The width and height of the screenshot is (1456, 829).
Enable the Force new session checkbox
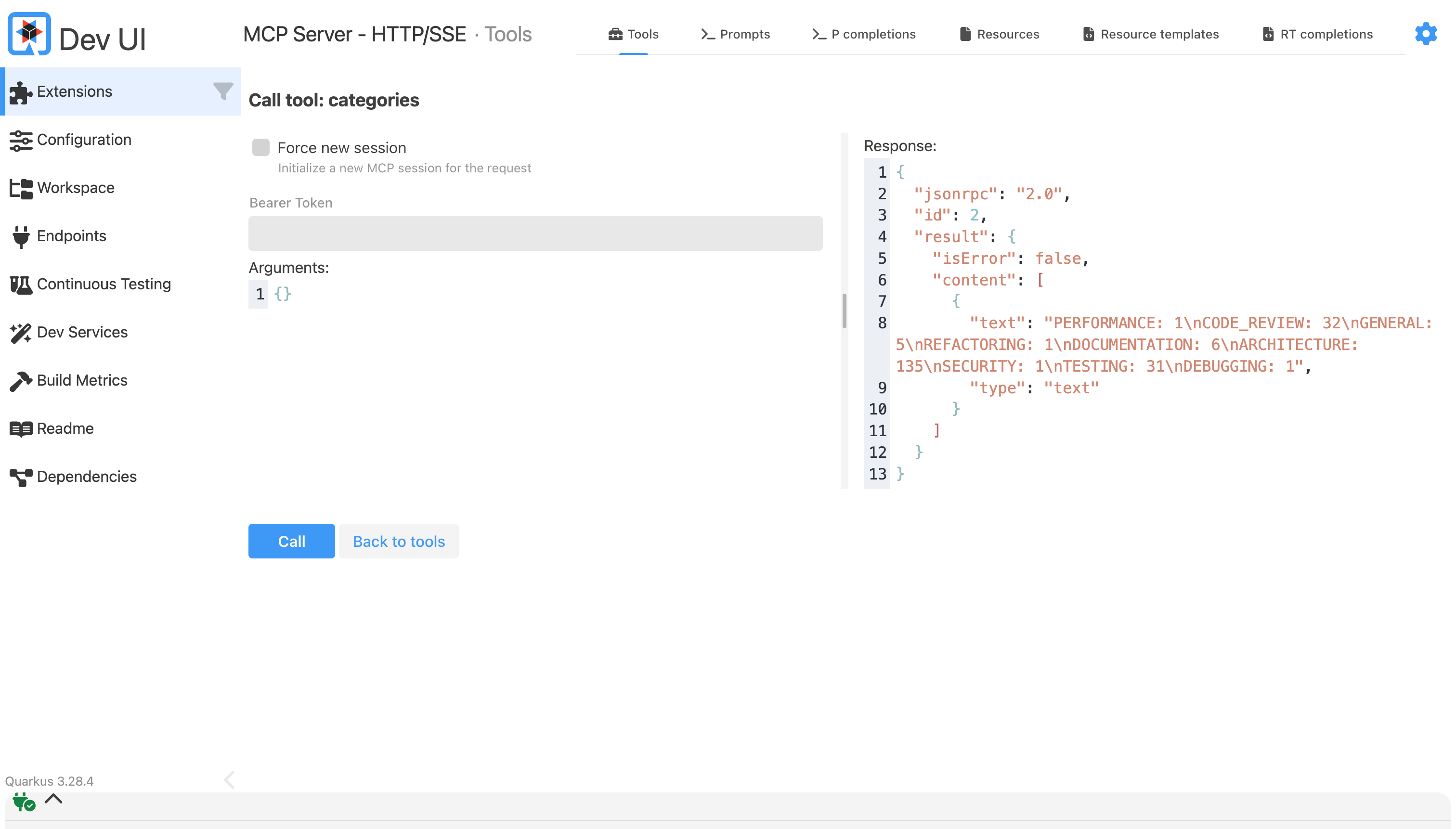tap(261, 147)
